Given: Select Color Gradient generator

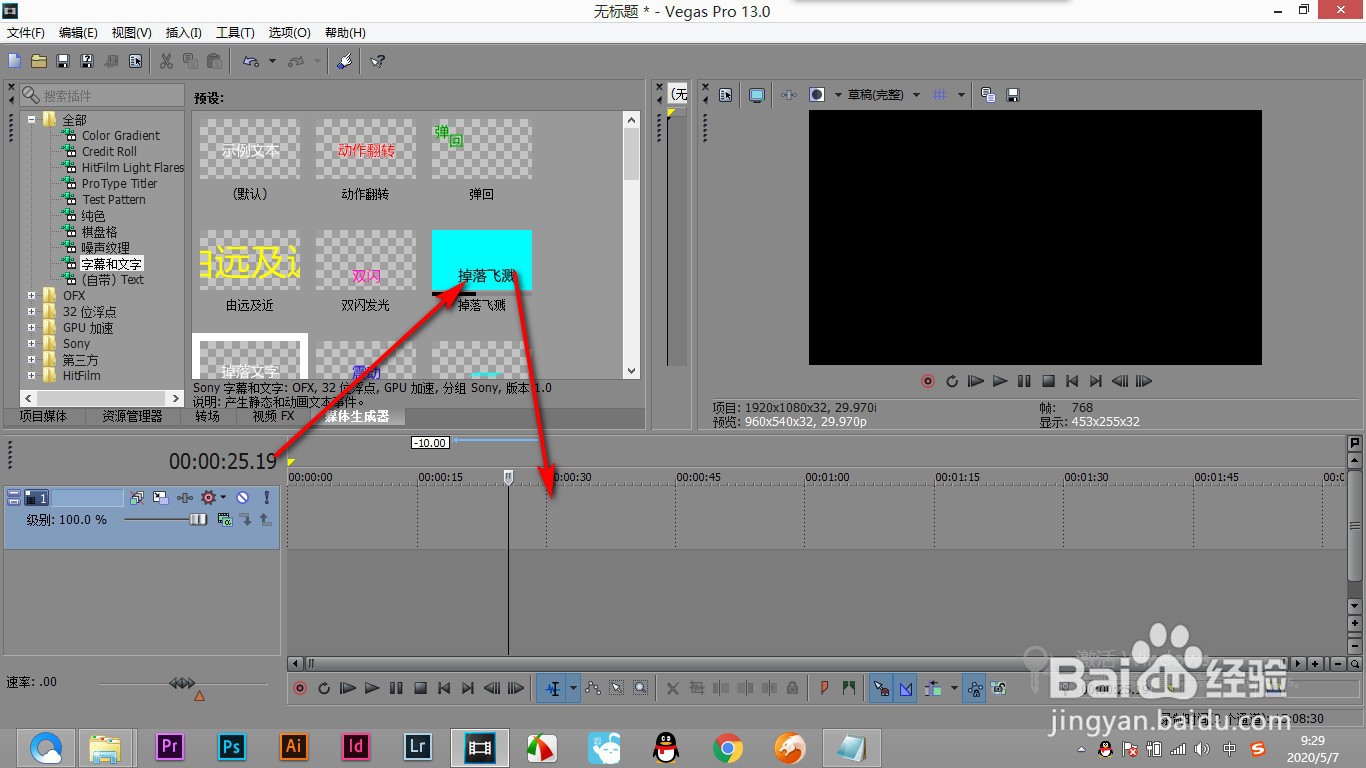Looking at the screenshot, I should point(120,135).
